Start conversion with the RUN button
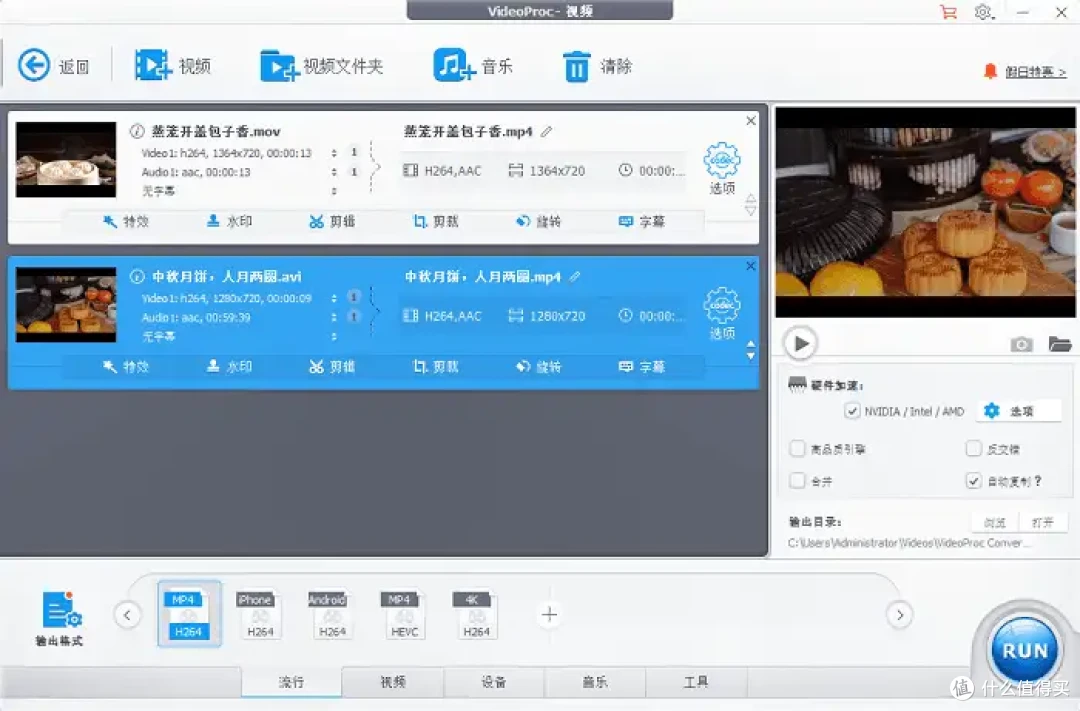The image size is (1080, 711). pyautogui.click(x=1025, y=650)
